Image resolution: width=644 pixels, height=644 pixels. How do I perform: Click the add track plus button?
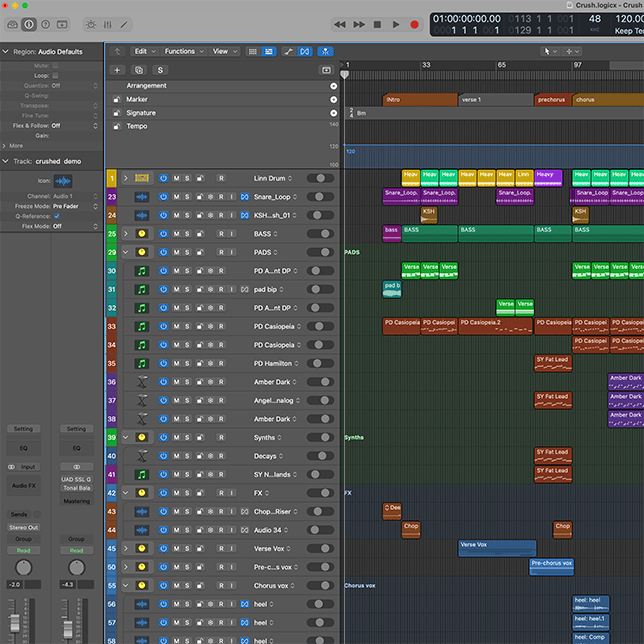(117, 70)
